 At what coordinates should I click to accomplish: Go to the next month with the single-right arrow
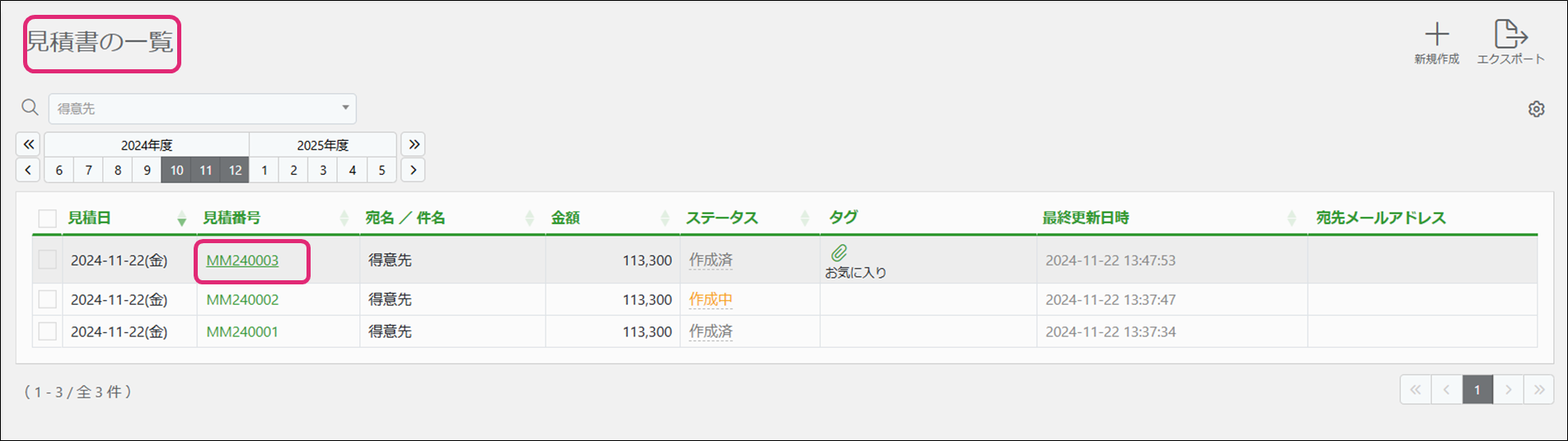tap(413, 170)
